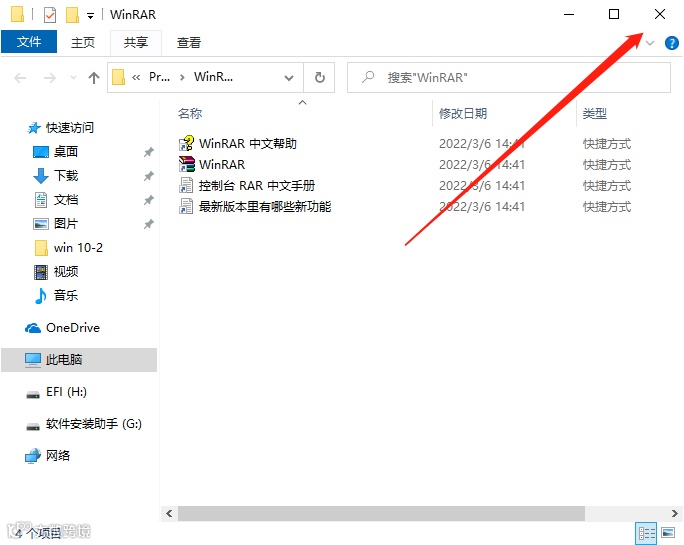The width and height of the screenshot is (684, 545).
Task: Unpin 图片 using its pin icon
Action: tap(148, 224)
